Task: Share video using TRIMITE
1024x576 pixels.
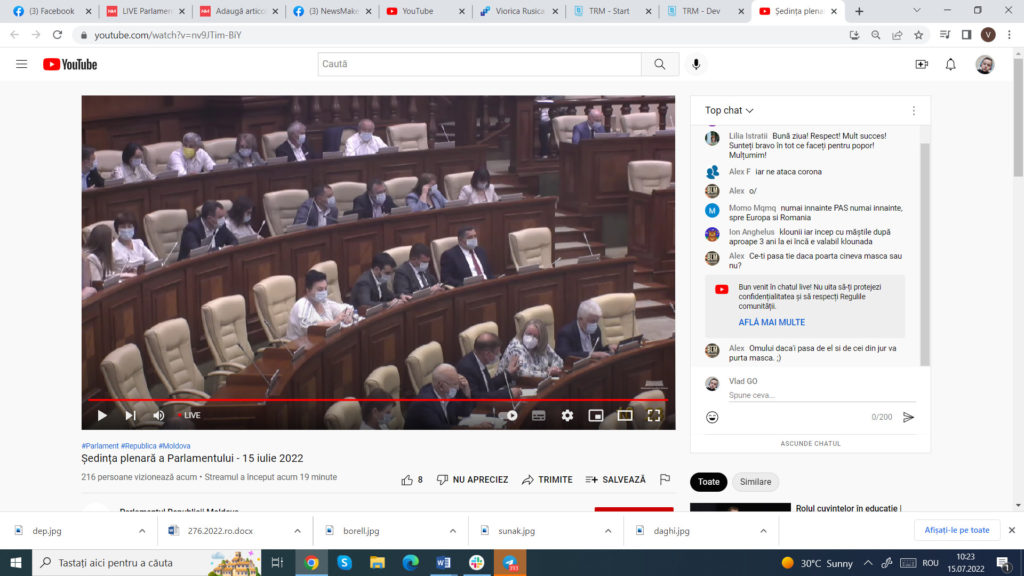Action: 547,480
